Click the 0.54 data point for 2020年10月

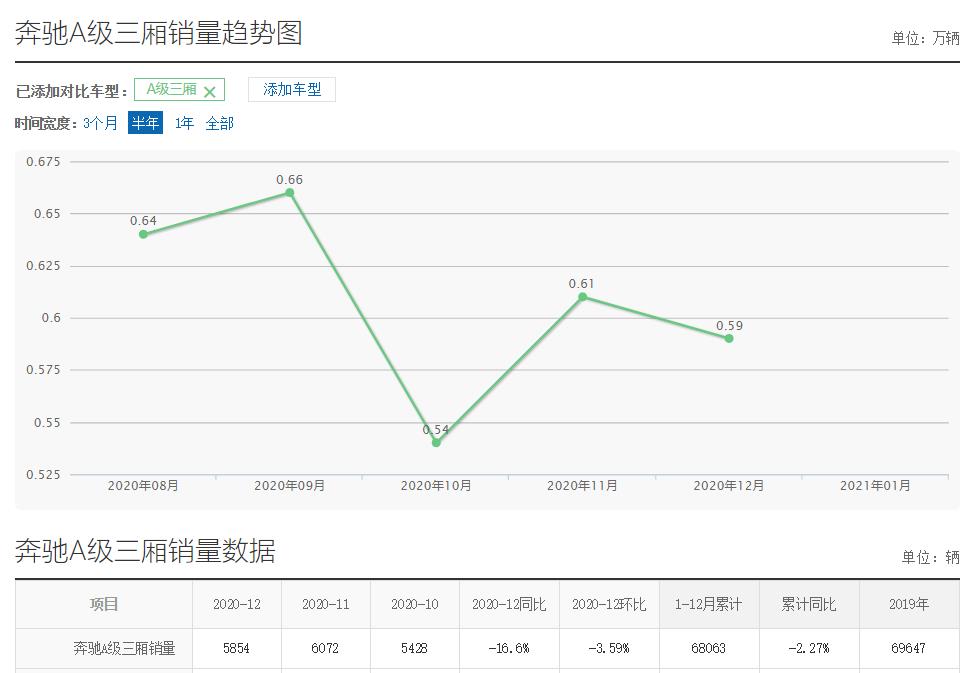[x=436, y=443]
